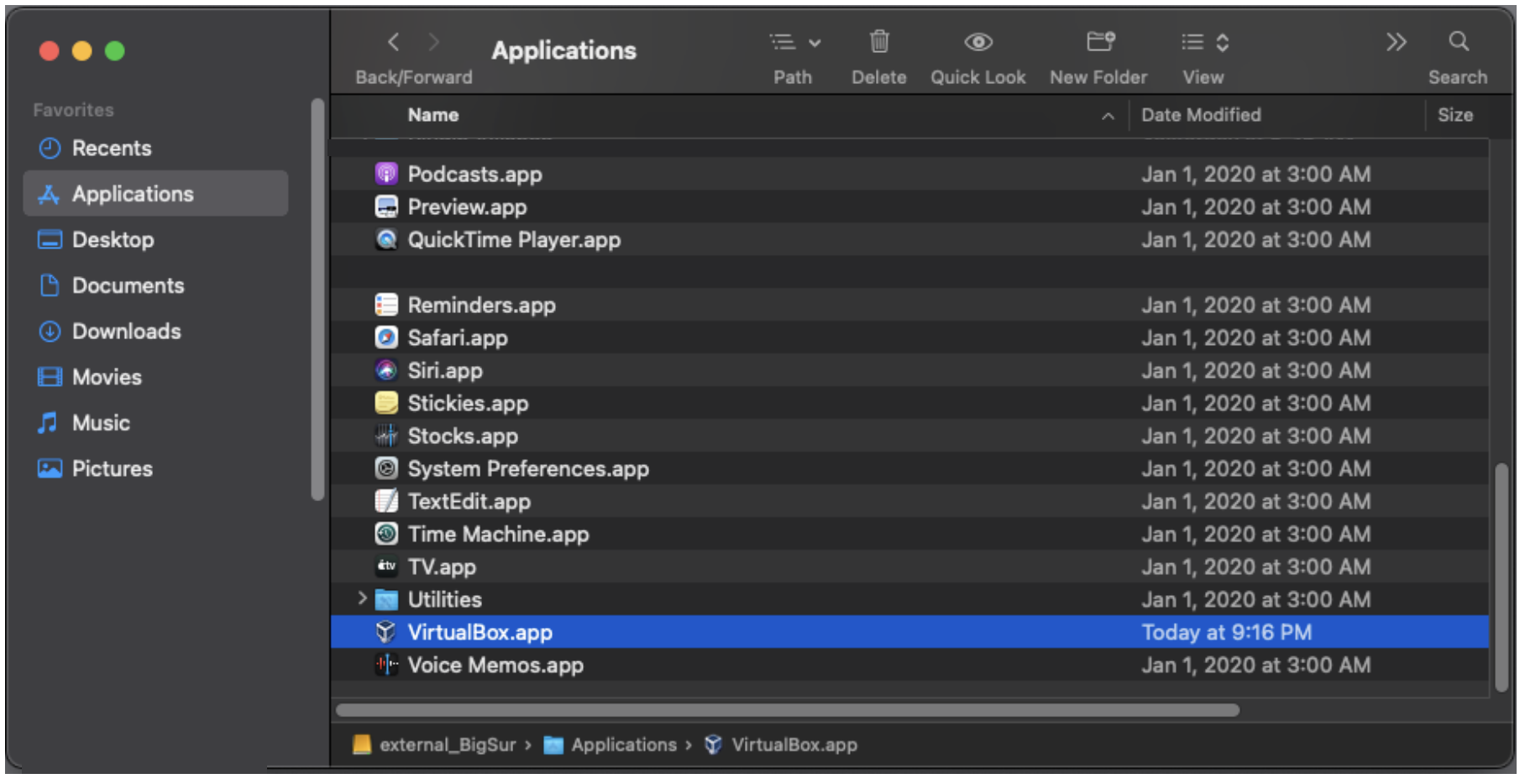Expand the Utilities folder disclosure arrow
Screen dimensions: 1525x784
point(362,598)
